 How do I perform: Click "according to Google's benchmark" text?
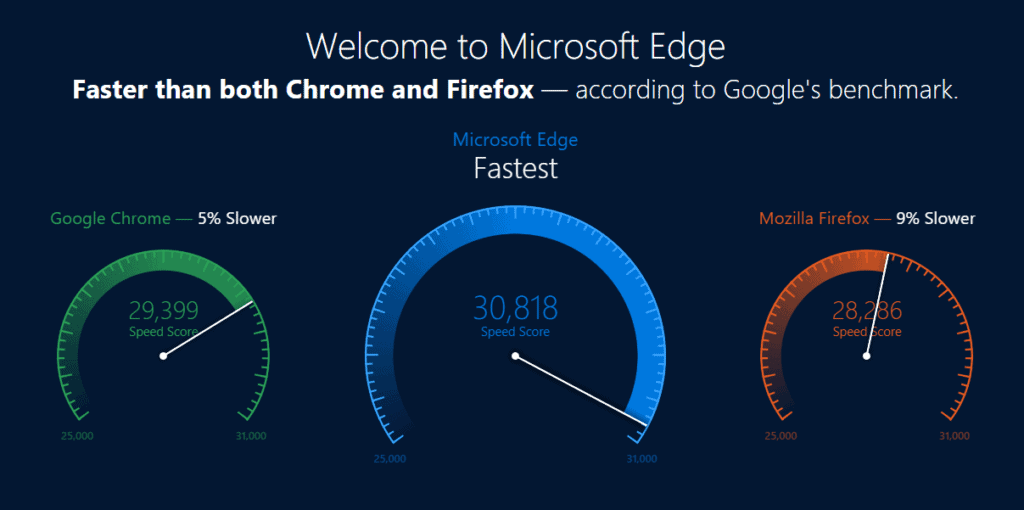click(767, 90)
